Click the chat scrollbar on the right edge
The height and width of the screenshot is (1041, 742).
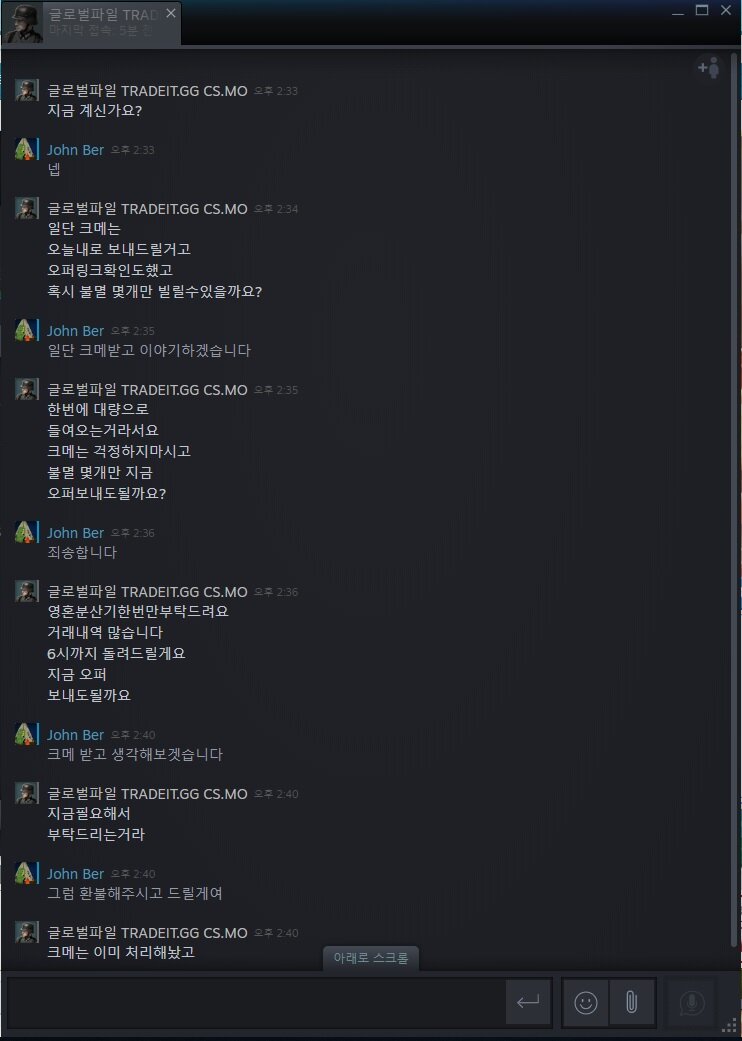(x=733, y=498)
